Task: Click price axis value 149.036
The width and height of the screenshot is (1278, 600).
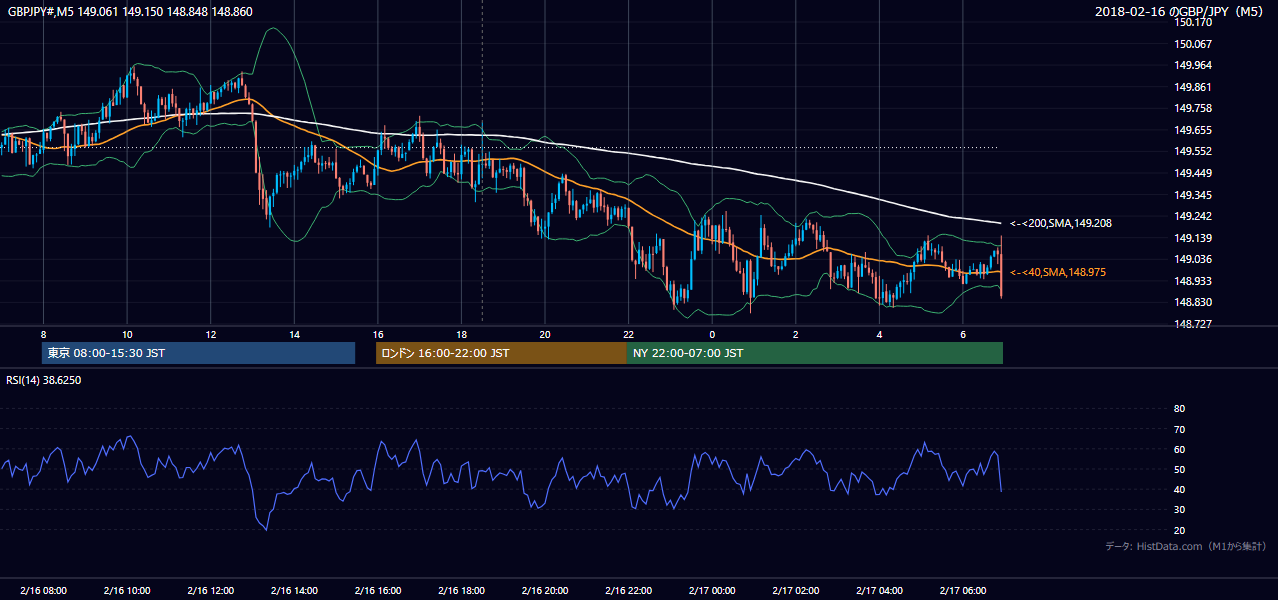Action: (x=1193, y=260)
